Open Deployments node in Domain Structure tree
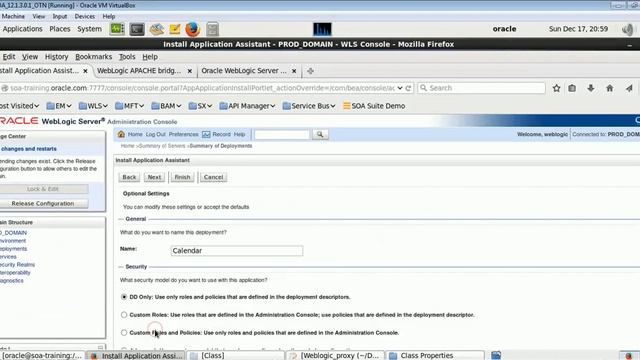 (13, 249)
